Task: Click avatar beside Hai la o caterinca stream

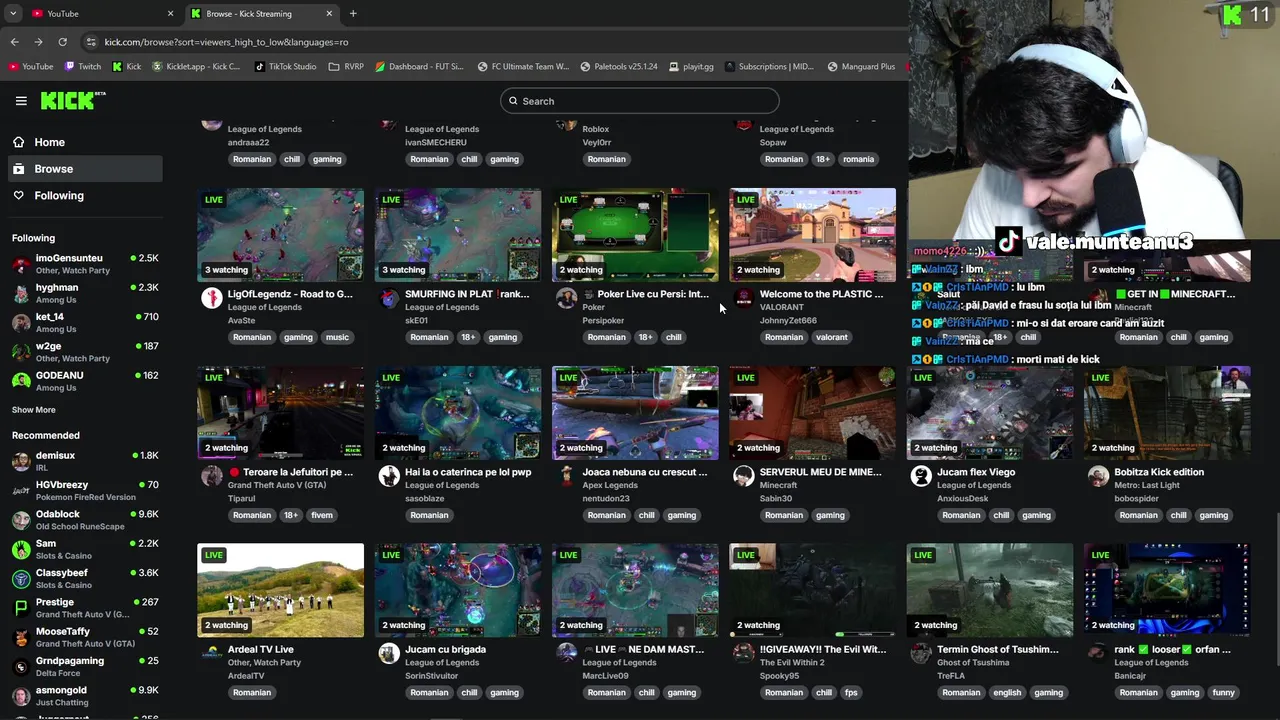Action: pyautogui.click(x=389, y=476)
